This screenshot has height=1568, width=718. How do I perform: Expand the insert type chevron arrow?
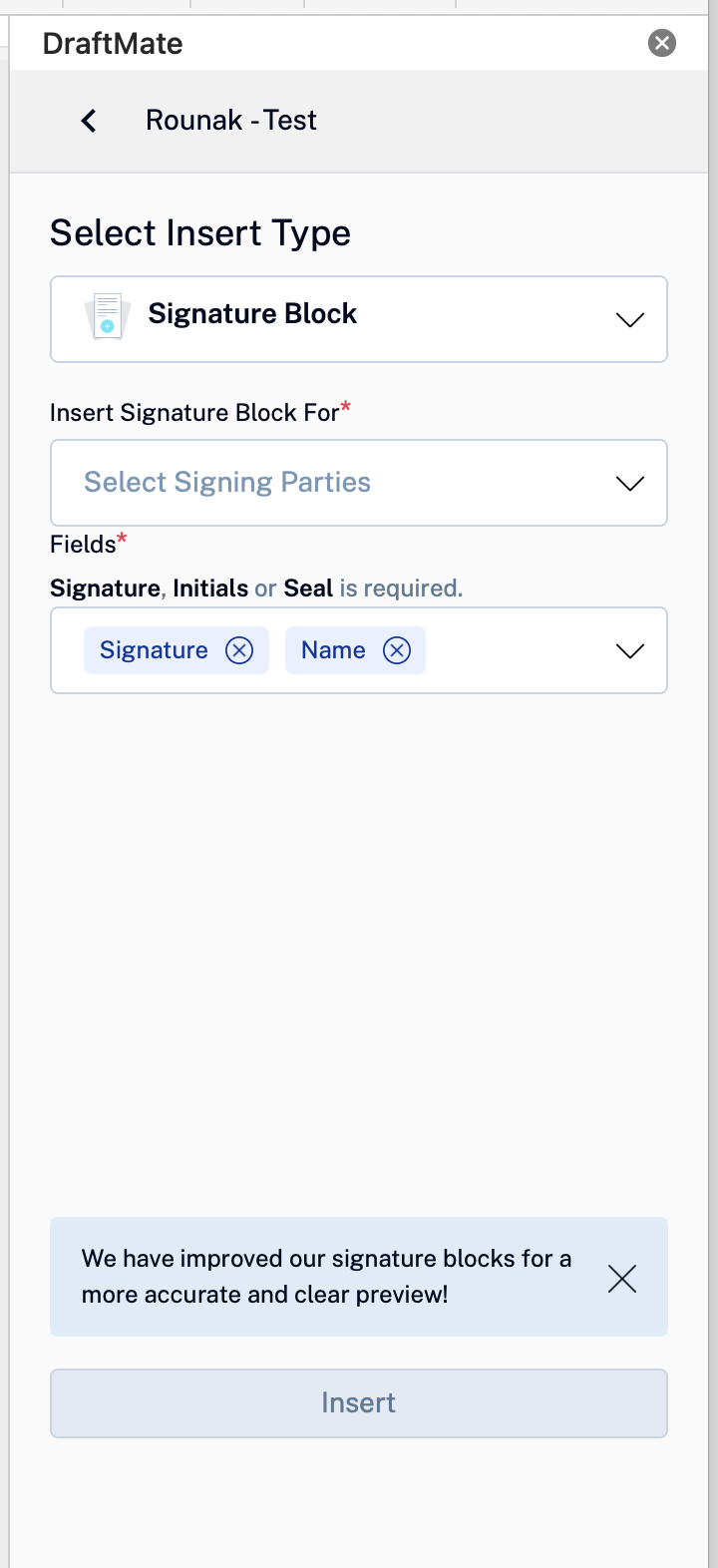(630, 320)
